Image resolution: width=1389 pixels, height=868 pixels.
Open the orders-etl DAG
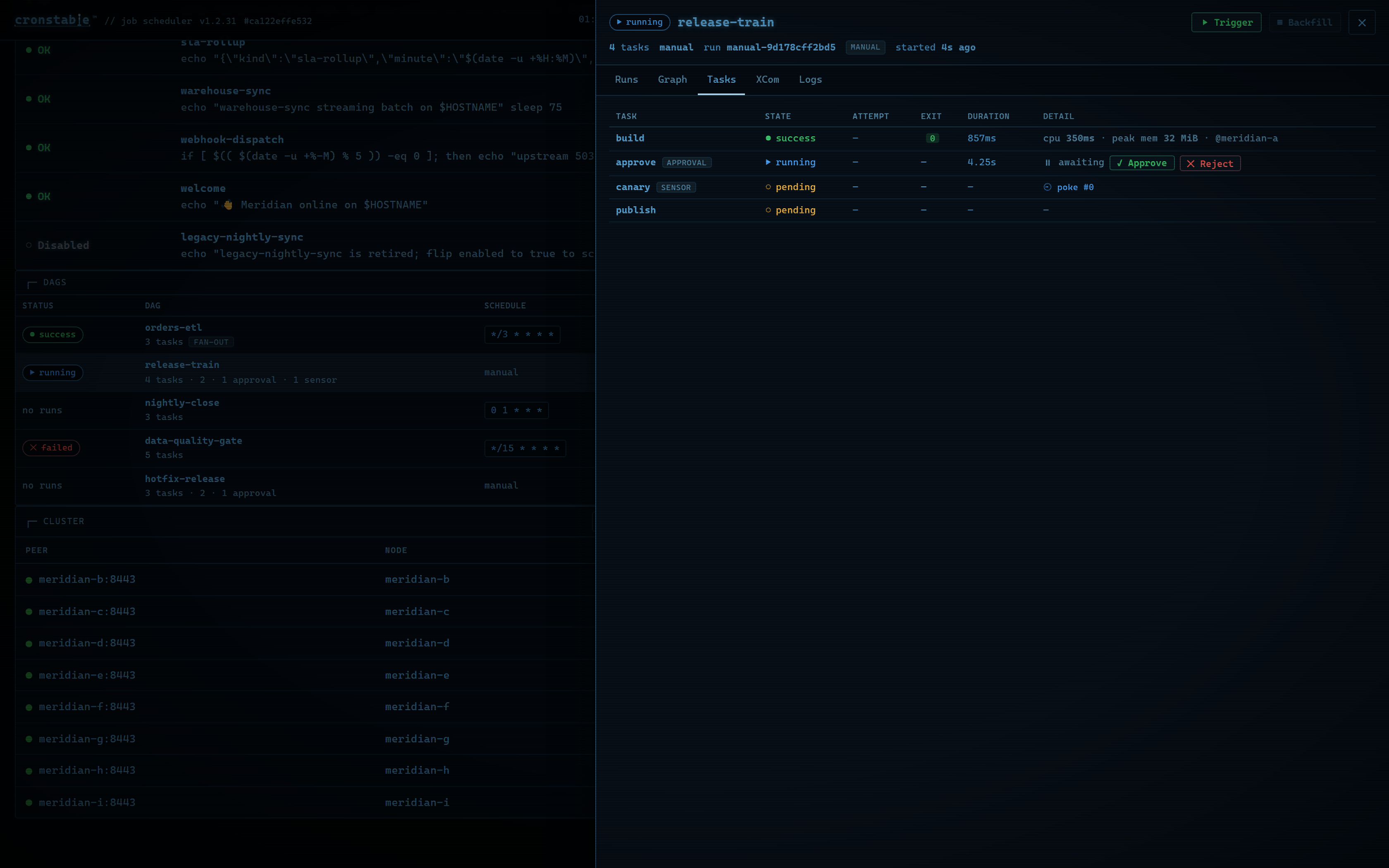pos(173,327)
